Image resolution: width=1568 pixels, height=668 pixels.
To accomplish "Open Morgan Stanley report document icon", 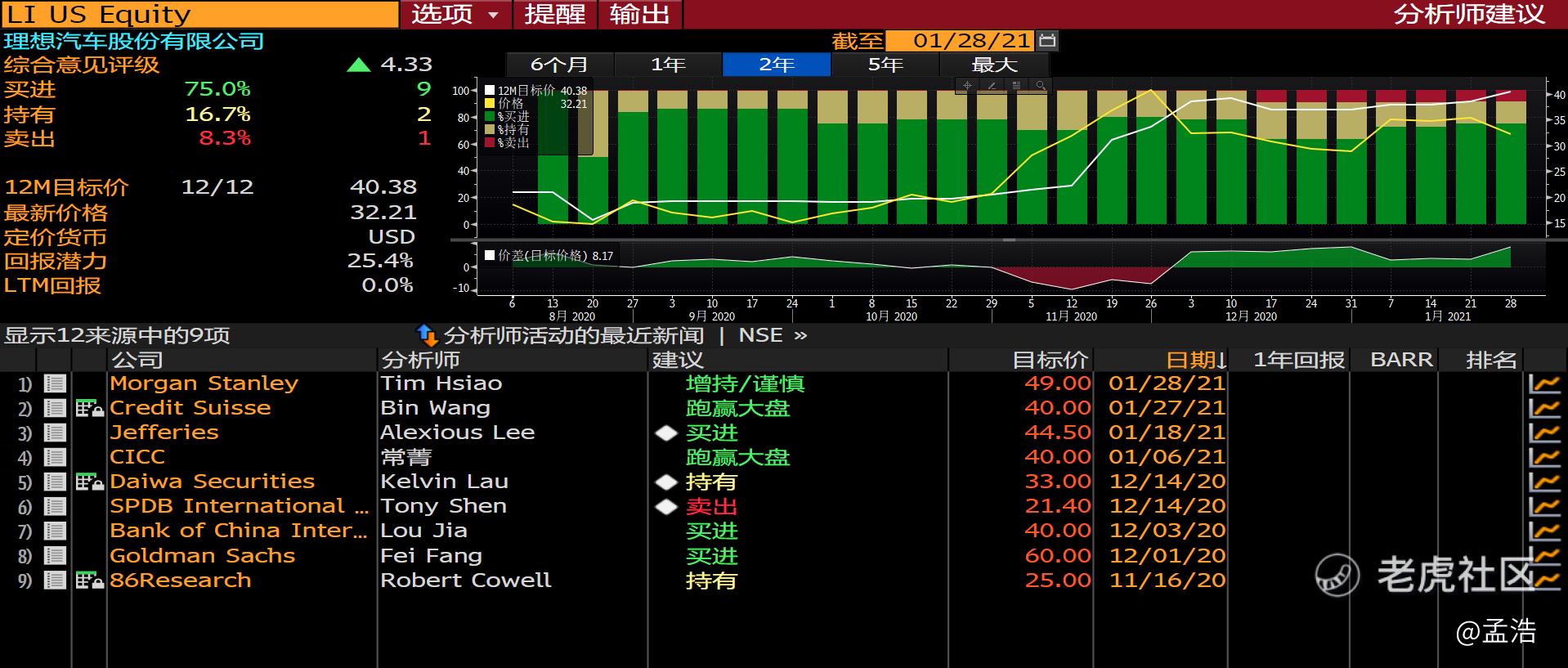I will (x=55, y=383).
